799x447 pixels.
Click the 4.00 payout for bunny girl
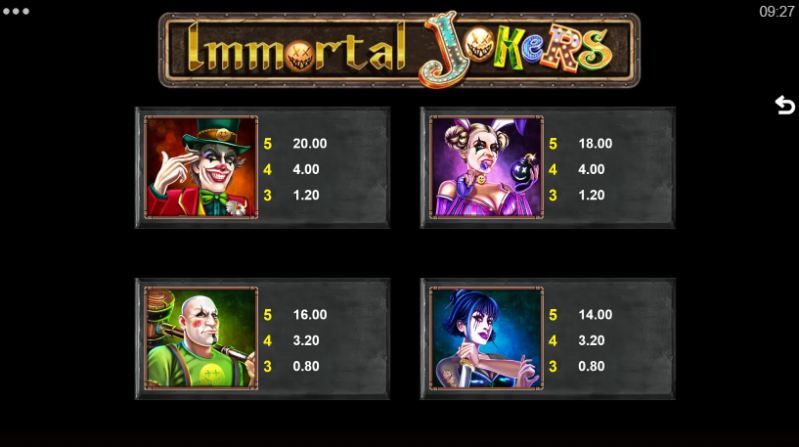(x=591, y=169)
